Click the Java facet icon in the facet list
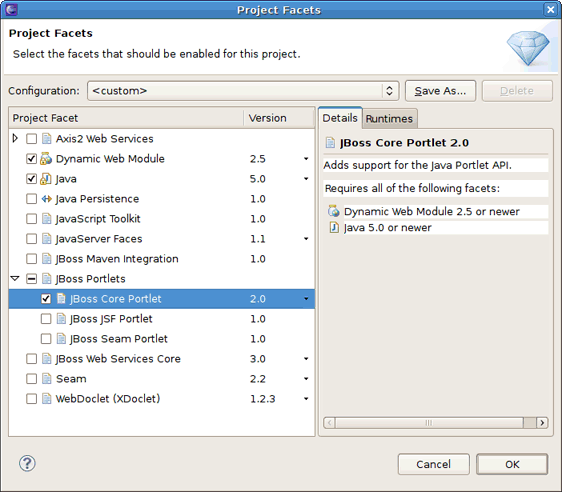 pos(46,178)
